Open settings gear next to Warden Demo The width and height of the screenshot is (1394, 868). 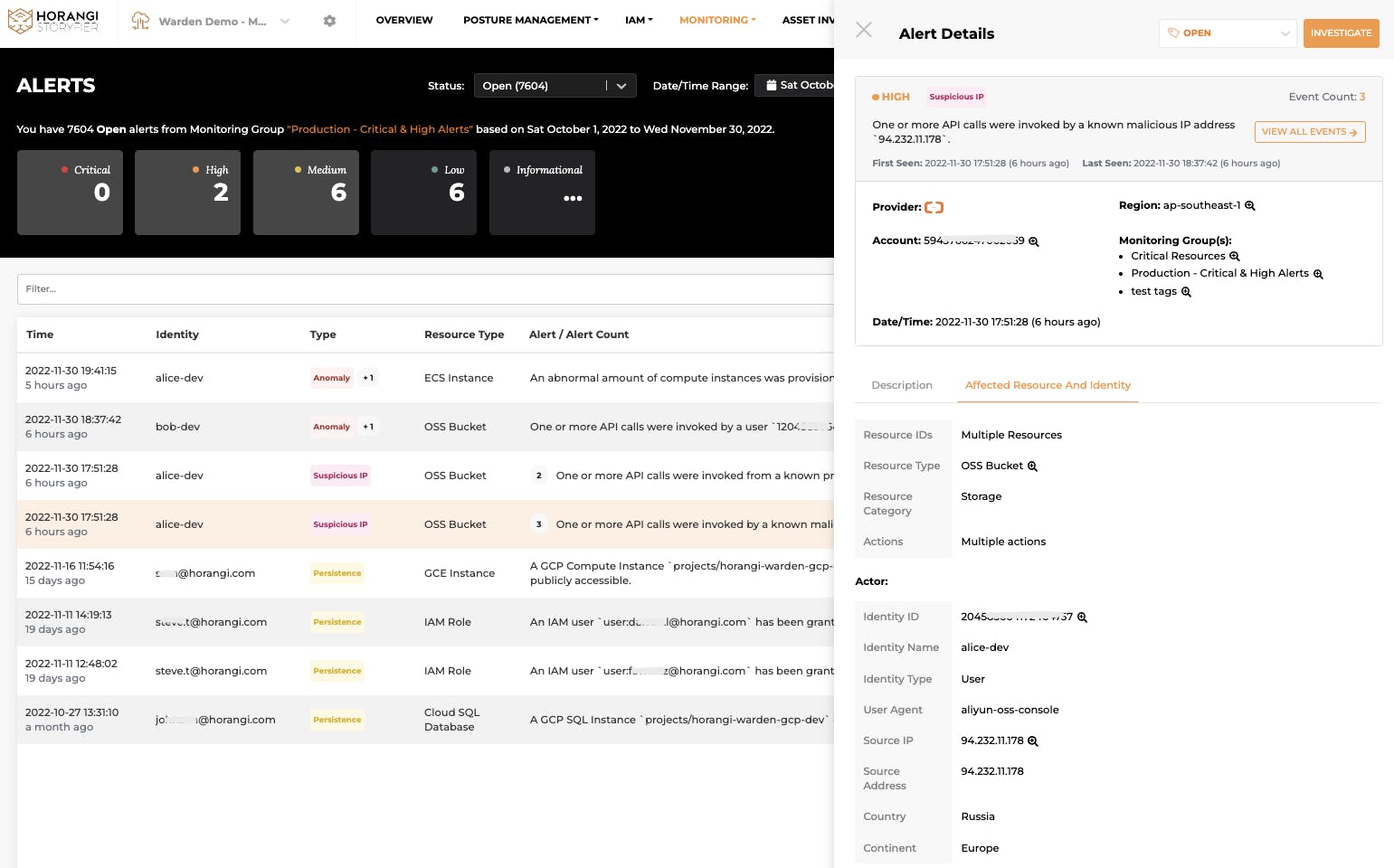(x=329, y=21)
